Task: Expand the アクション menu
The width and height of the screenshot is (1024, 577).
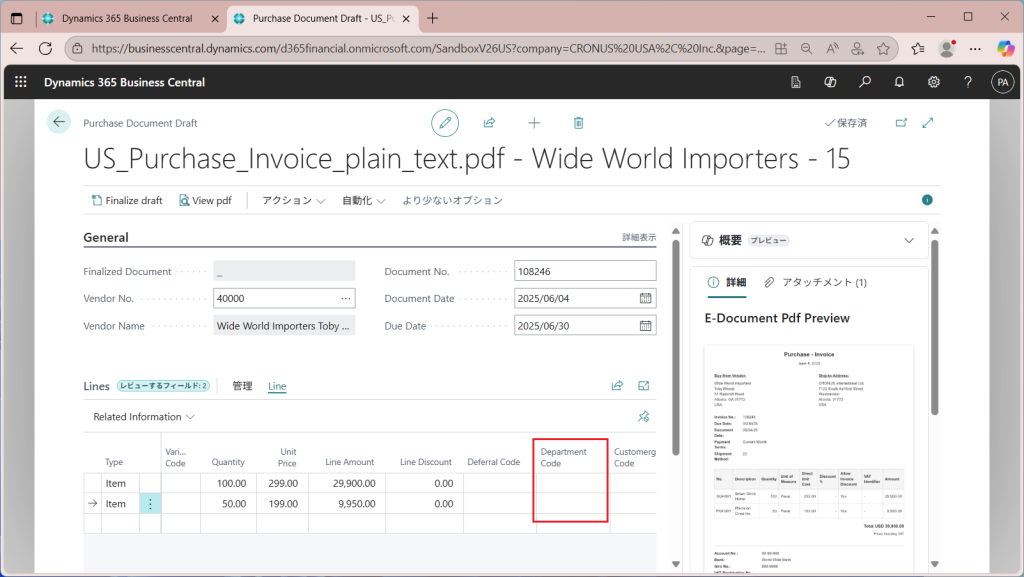Action: click(x=293, y=200)
